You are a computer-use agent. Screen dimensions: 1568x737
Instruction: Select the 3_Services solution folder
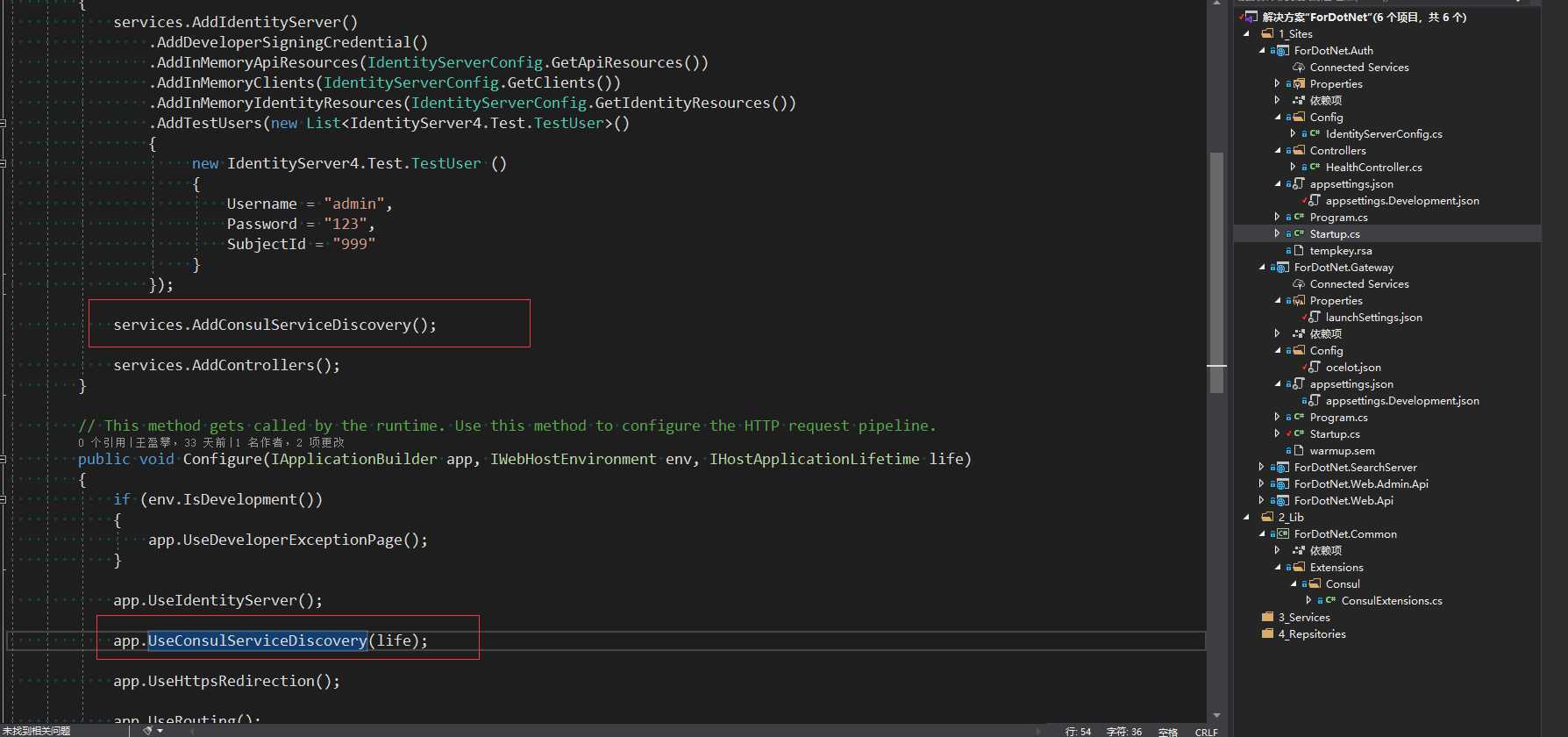pos(1304,617)
